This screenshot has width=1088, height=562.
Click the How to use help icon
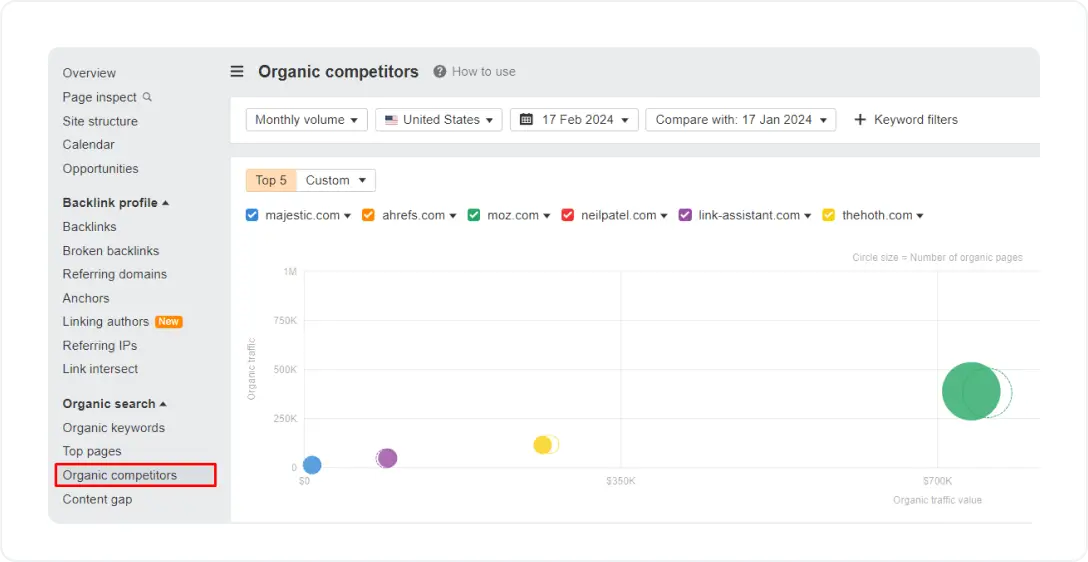(x=439, y=72)
